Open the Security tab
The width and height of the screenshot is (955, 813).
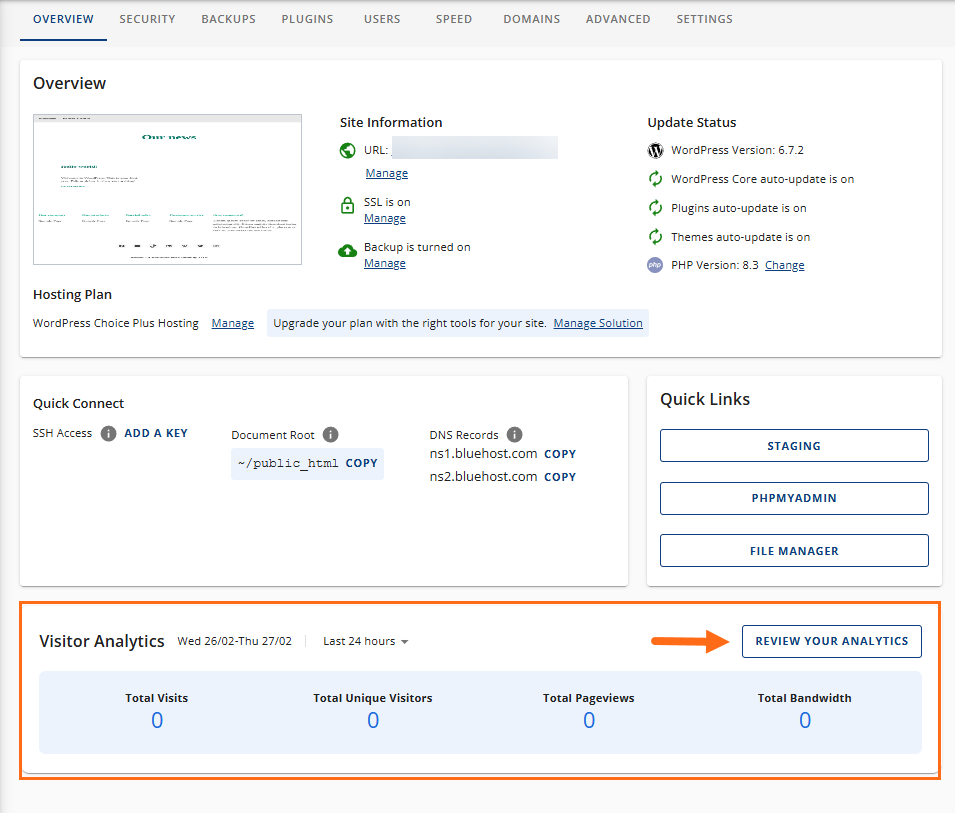[147, 19]
